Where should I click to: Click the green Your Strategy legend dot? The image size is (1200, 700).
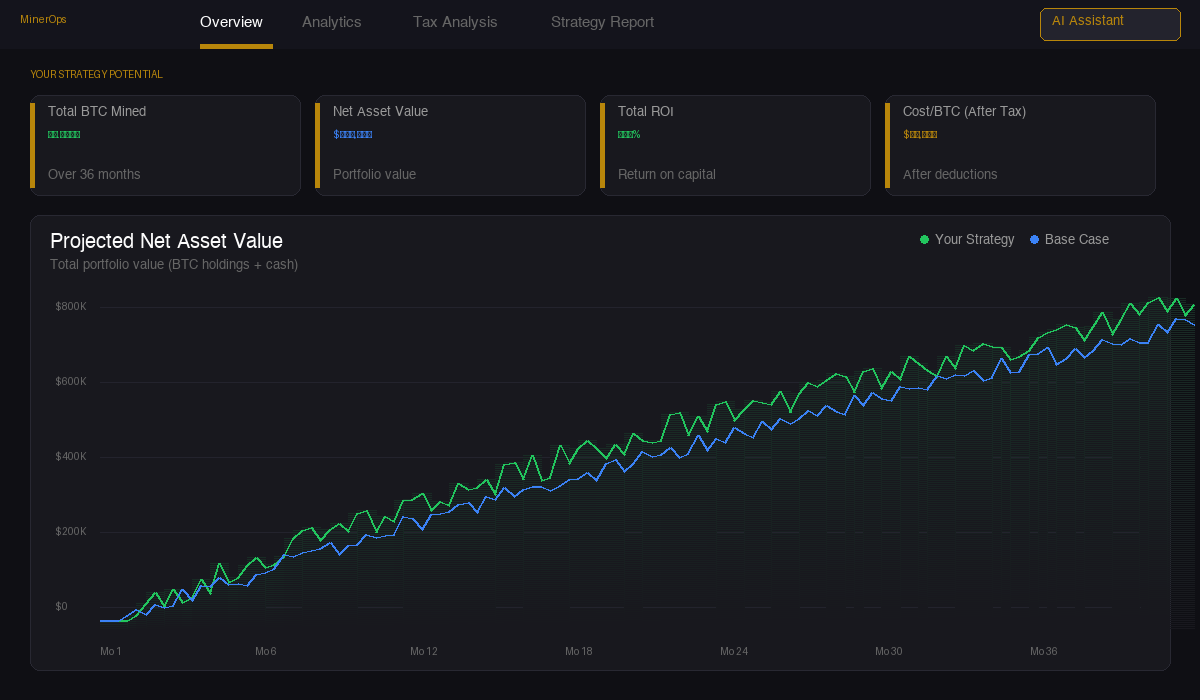click(924, 240)
